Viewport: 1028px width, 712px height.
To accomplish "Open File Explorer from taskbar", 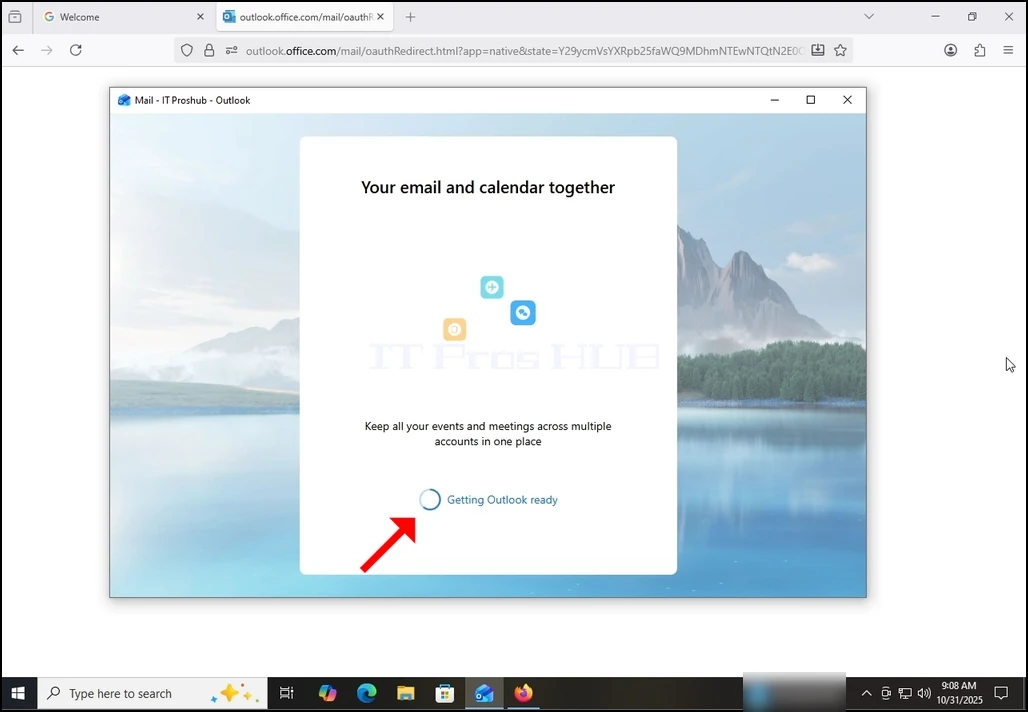I will (406, 693).
